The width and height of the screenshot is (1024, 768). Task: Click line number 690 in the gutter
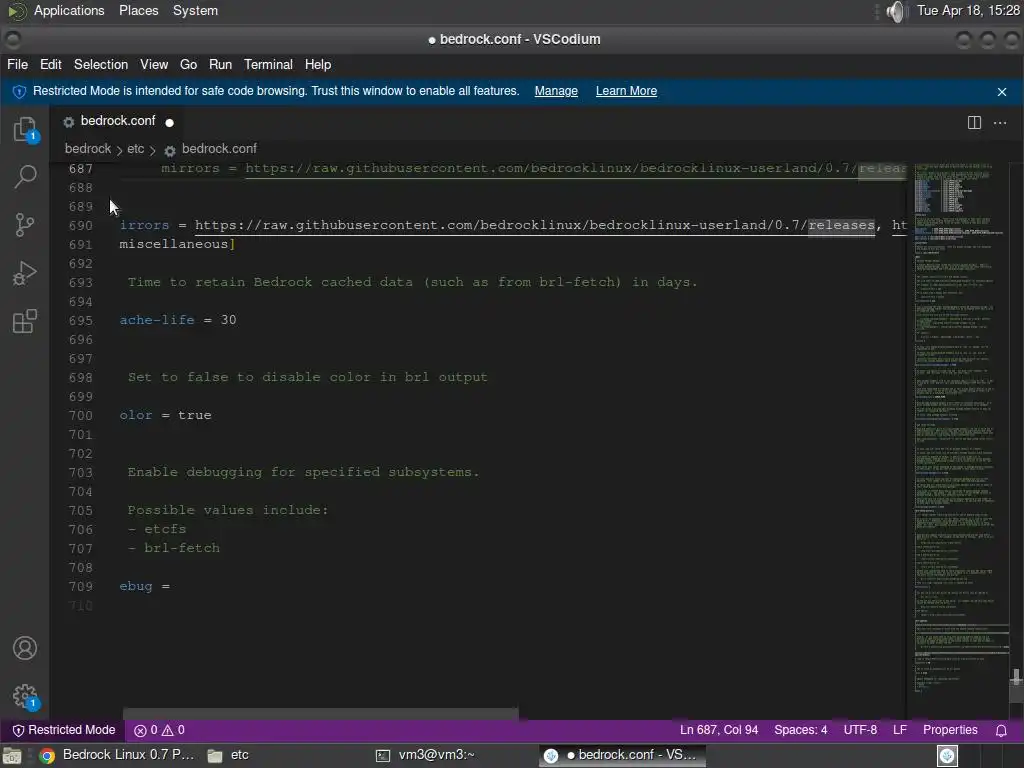(81, 226)
